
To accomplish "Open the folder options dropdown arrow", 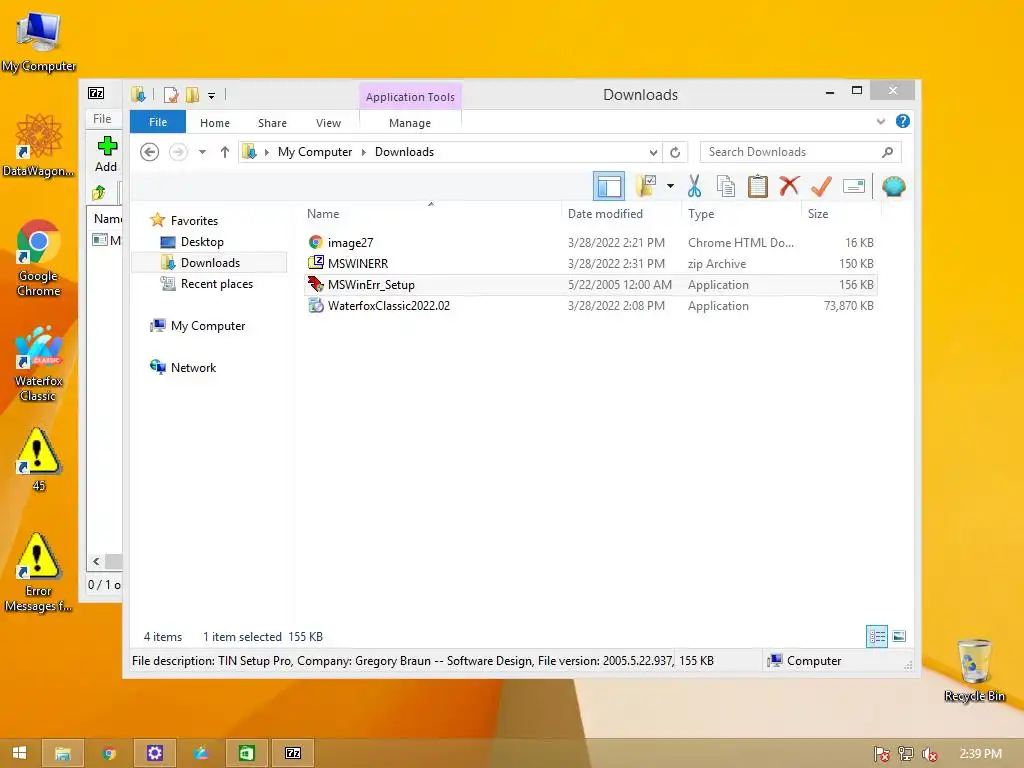I will (670, 186).
